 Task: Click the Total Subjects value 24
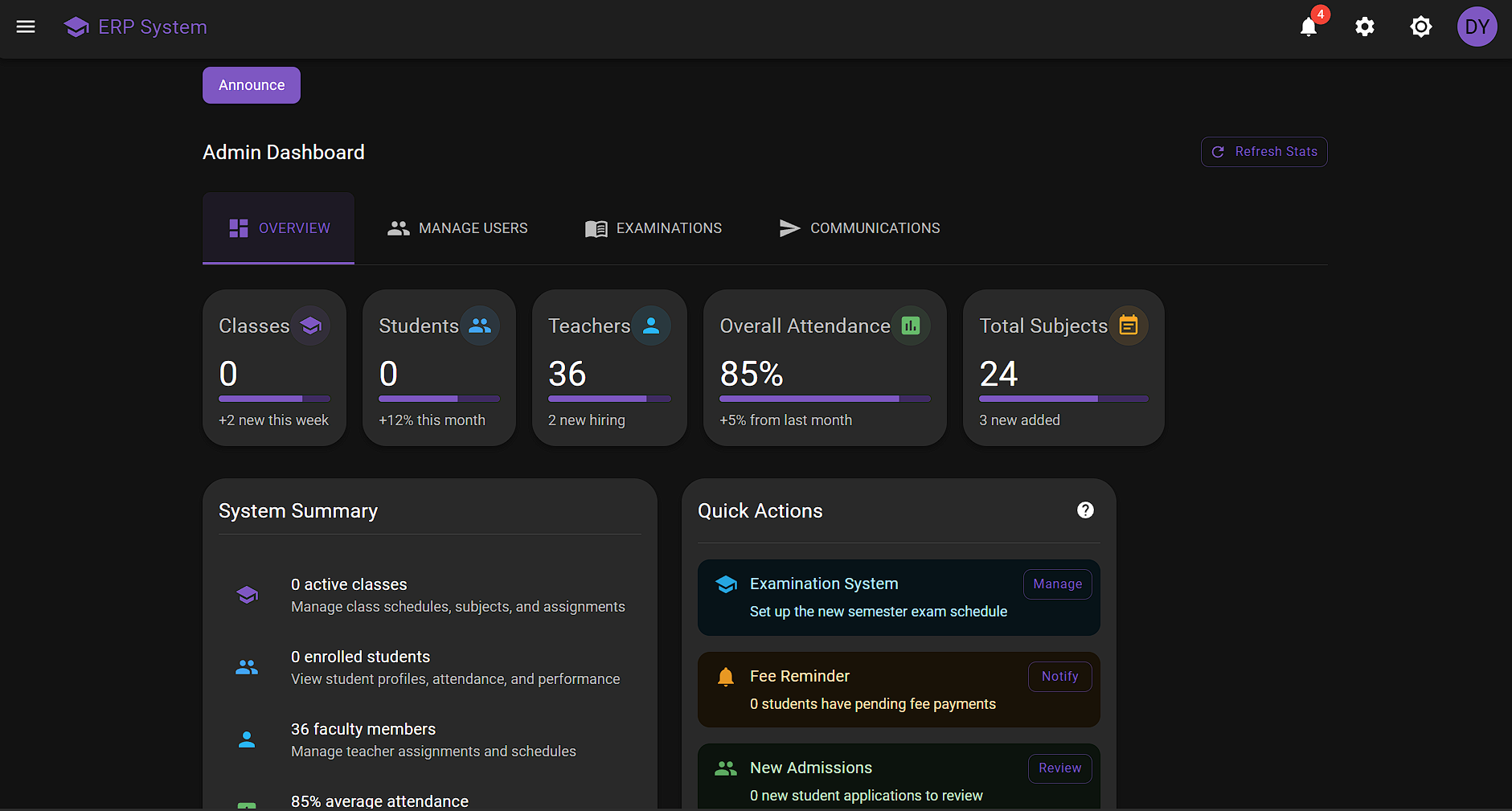click(999, 374)
